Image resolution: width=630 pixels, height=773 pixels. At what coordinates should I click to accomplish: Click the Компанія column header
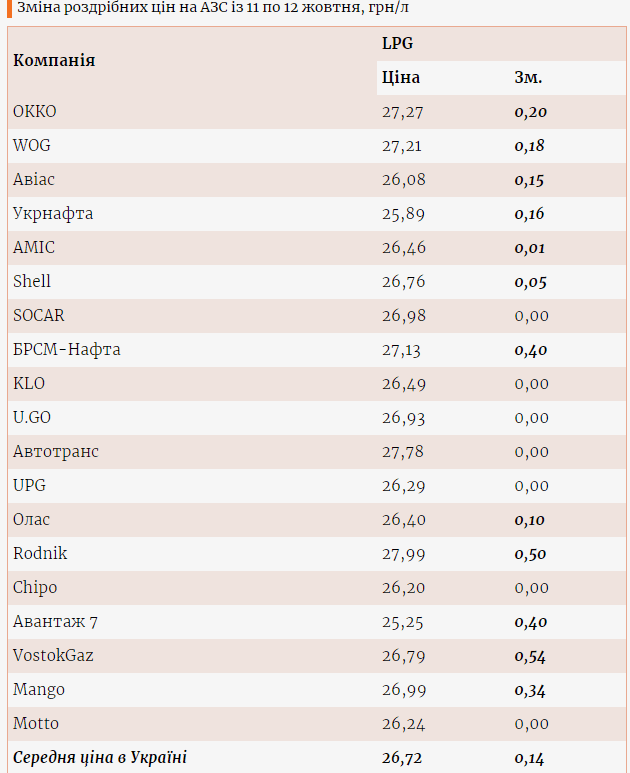[x=54, y=60]
